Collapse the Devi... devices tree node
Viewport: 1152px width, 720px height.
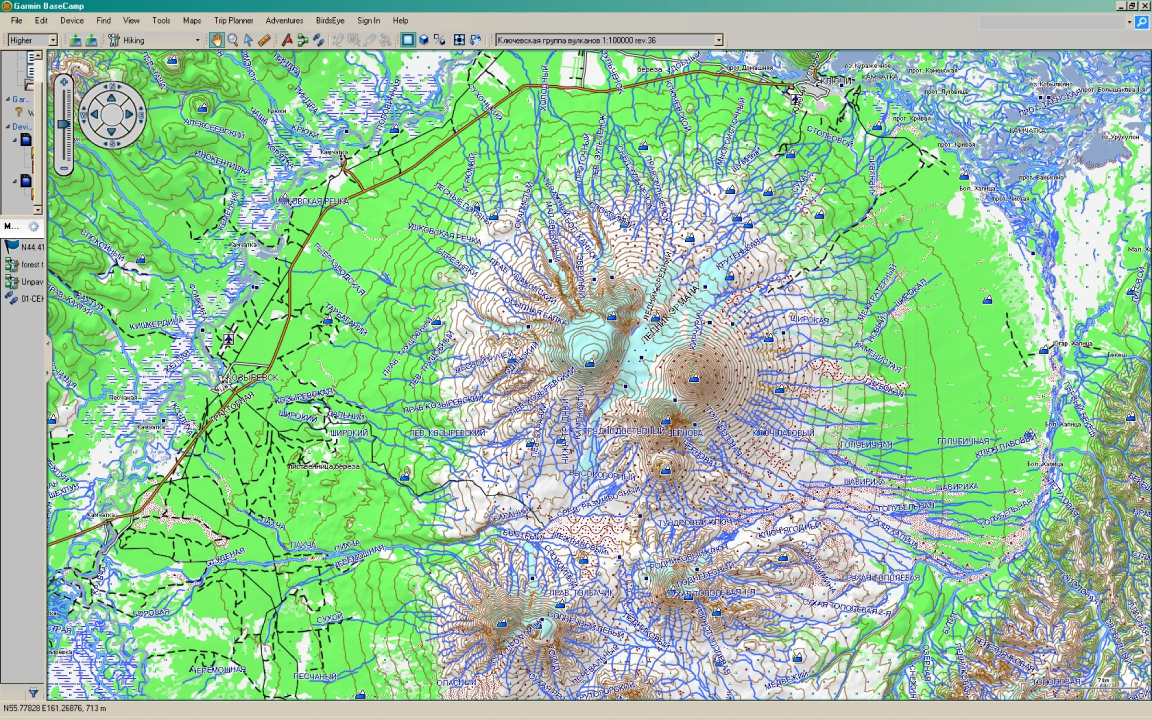pos(8,127)
